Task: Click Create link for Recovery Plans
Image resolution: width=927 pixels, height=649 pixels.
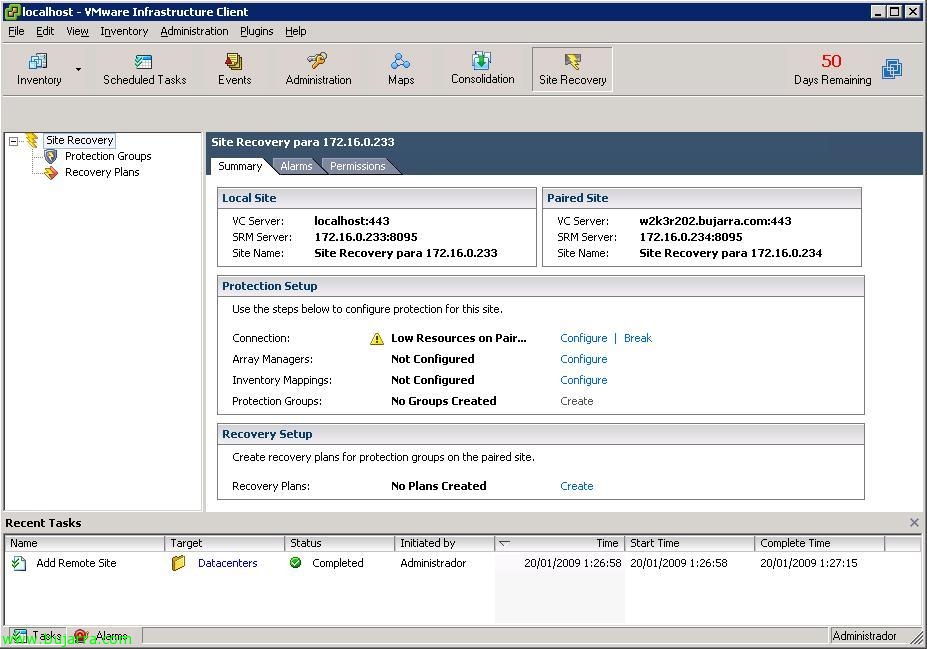Action: [576, 486]
